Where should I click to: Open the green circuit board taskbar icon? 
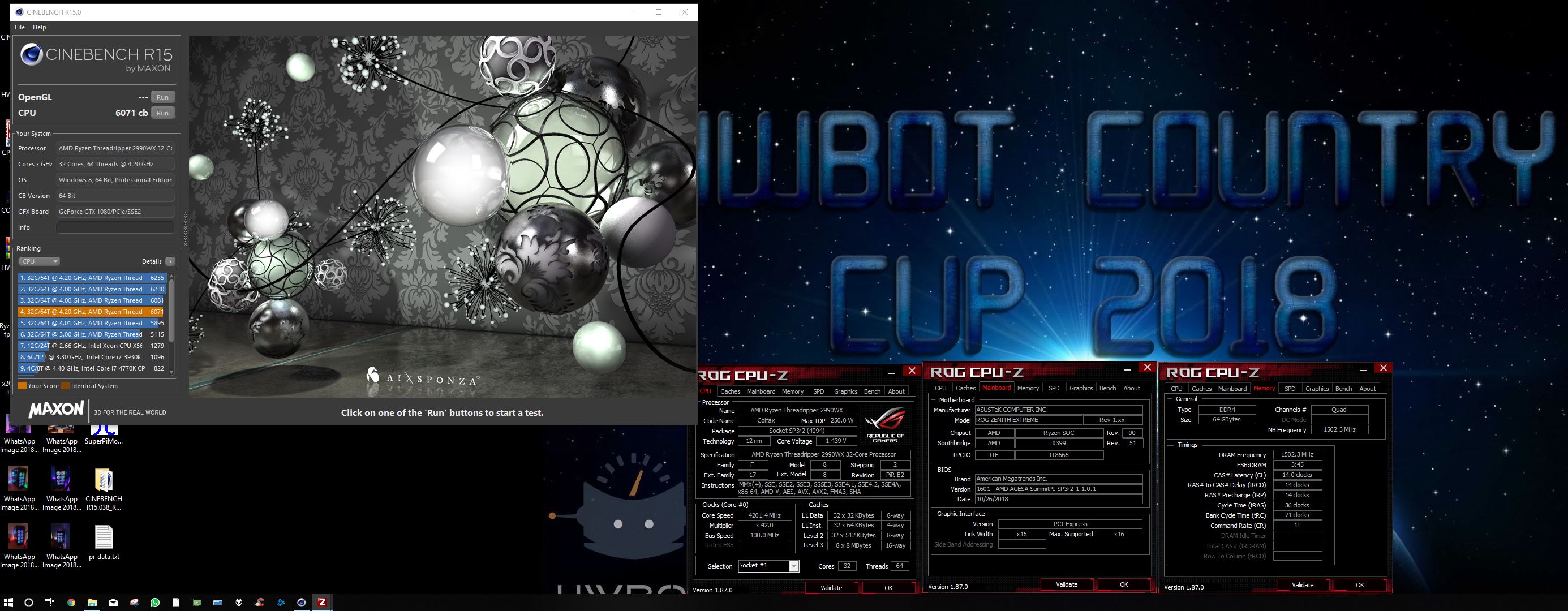(x=197, y=603)
